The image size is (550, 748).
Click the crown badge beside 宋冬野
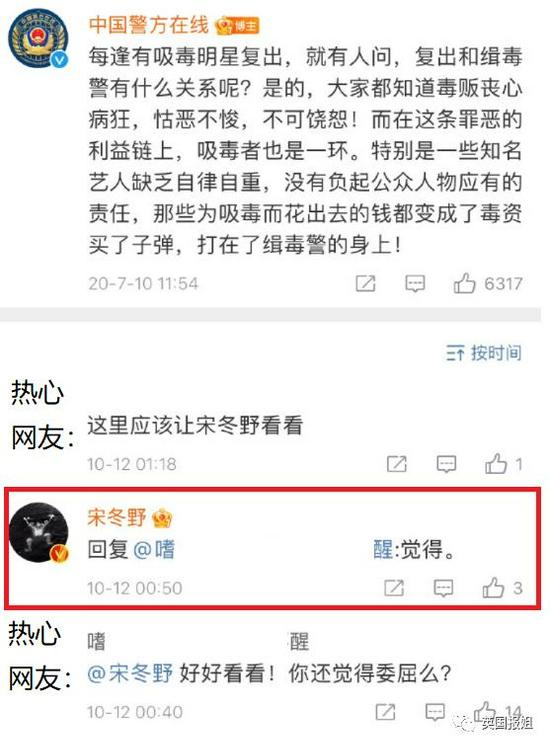pos(162,518)
